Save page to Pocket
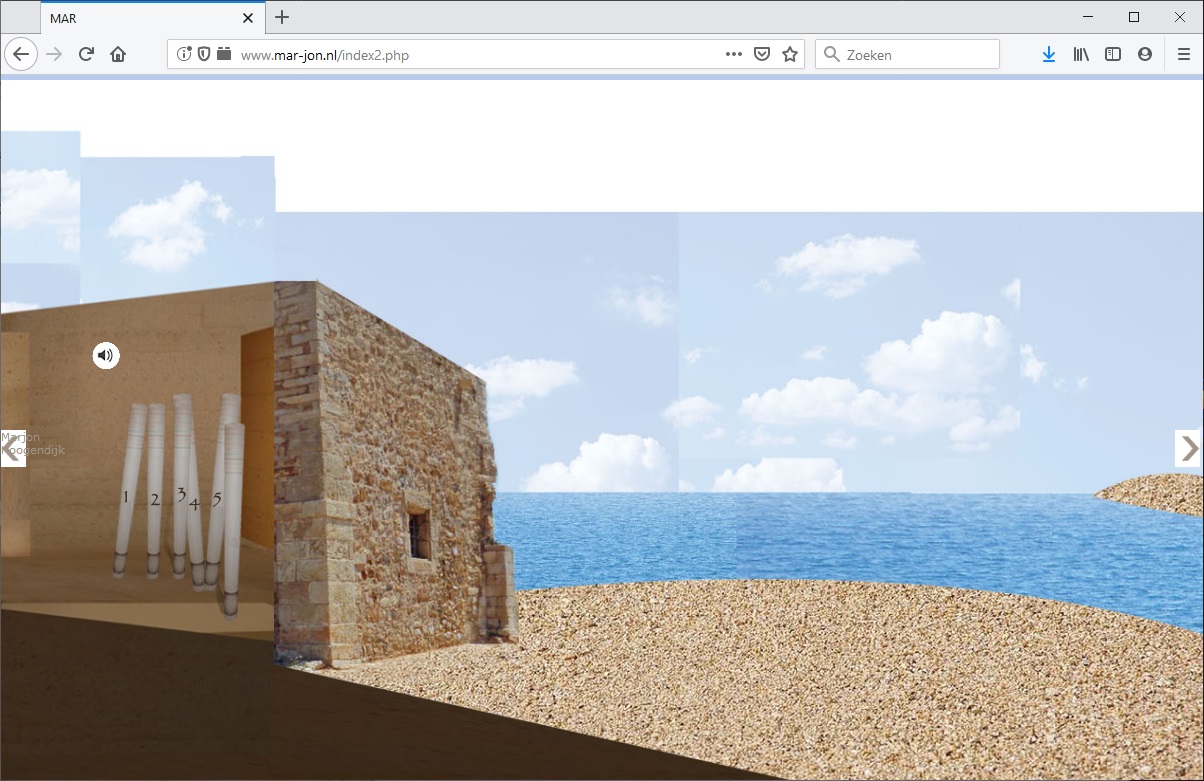The image size is (1204, 781). click(x=762, y=55)
